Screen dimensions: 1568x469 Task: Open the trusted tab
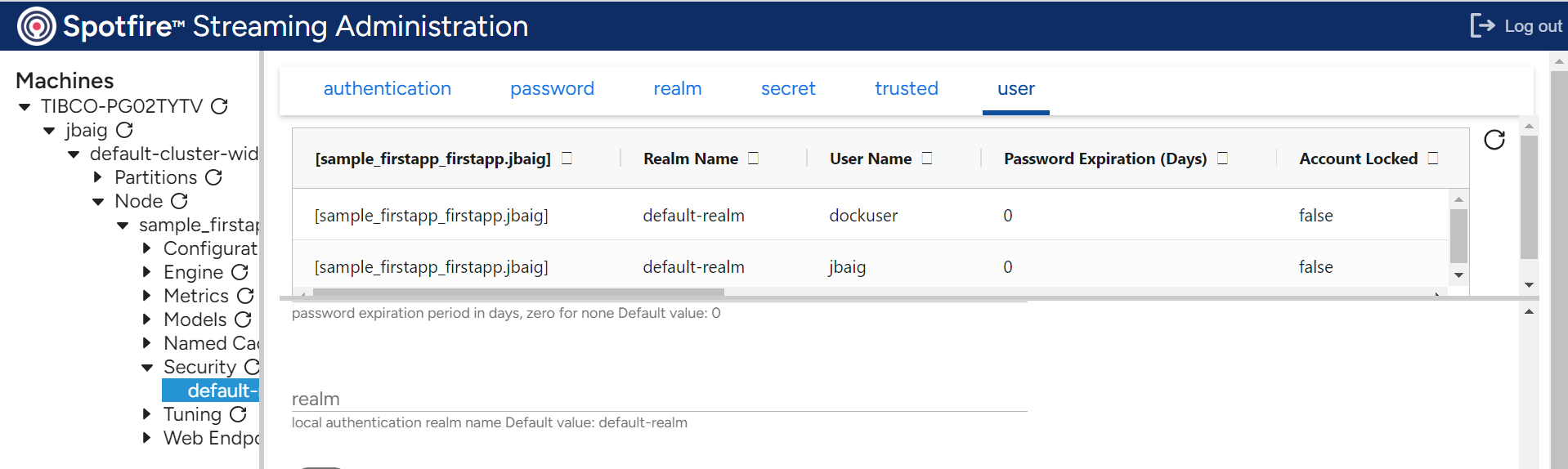click(906, 88)
